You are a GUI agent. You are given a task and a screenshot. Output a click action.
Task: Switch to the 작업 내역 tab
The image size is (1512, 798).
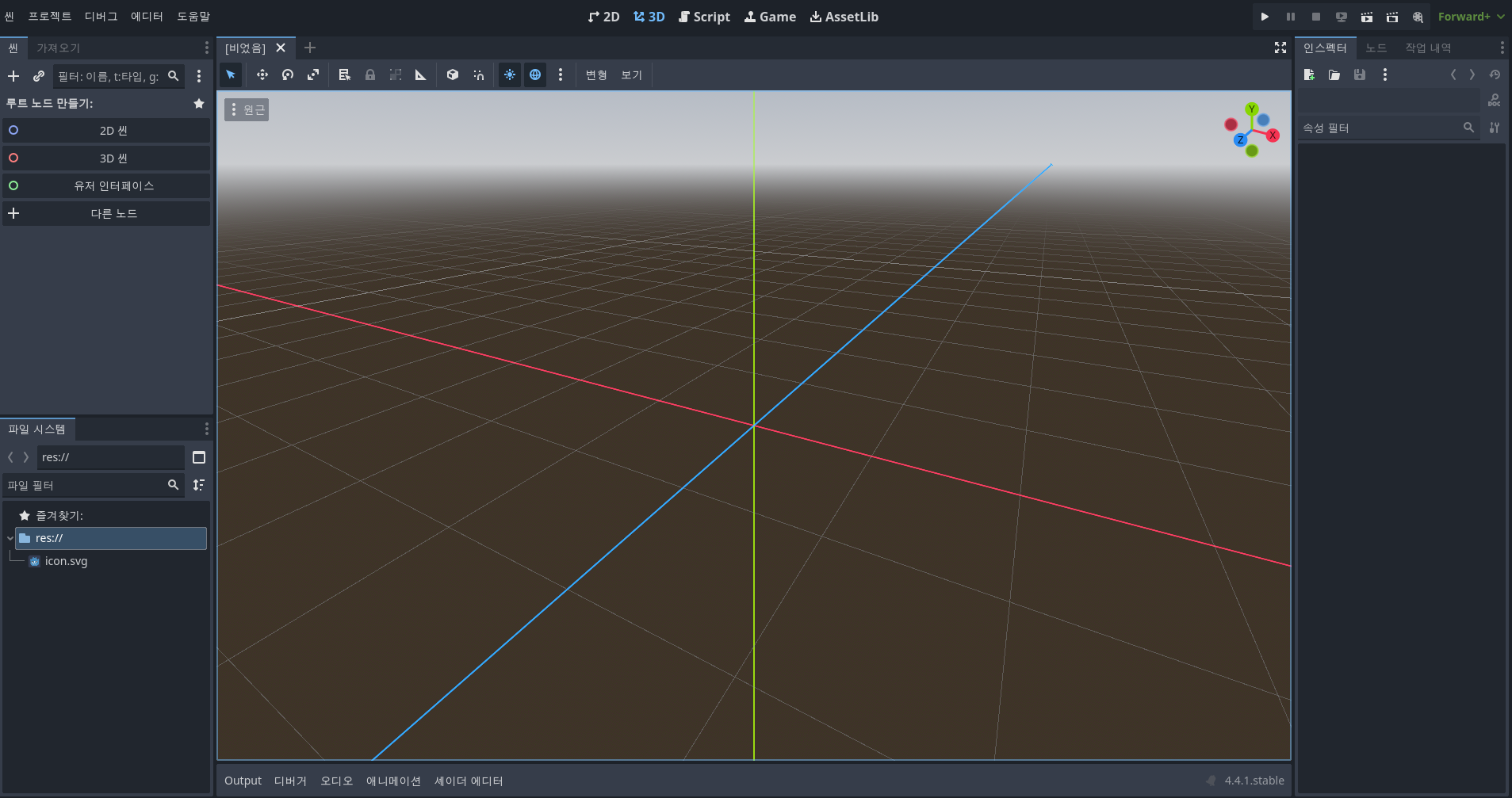point(1428,48)
